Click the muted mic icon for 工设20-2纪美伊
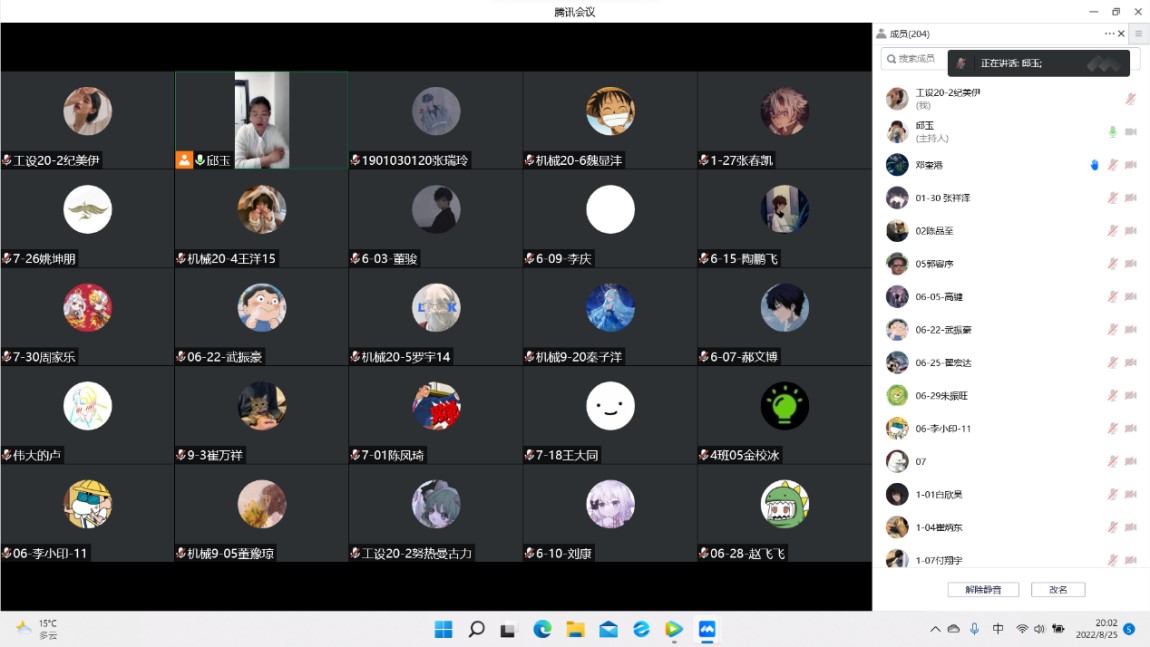Viewport: 1150px width, 647px height. pyautogui.click(x=1130, y=99)
